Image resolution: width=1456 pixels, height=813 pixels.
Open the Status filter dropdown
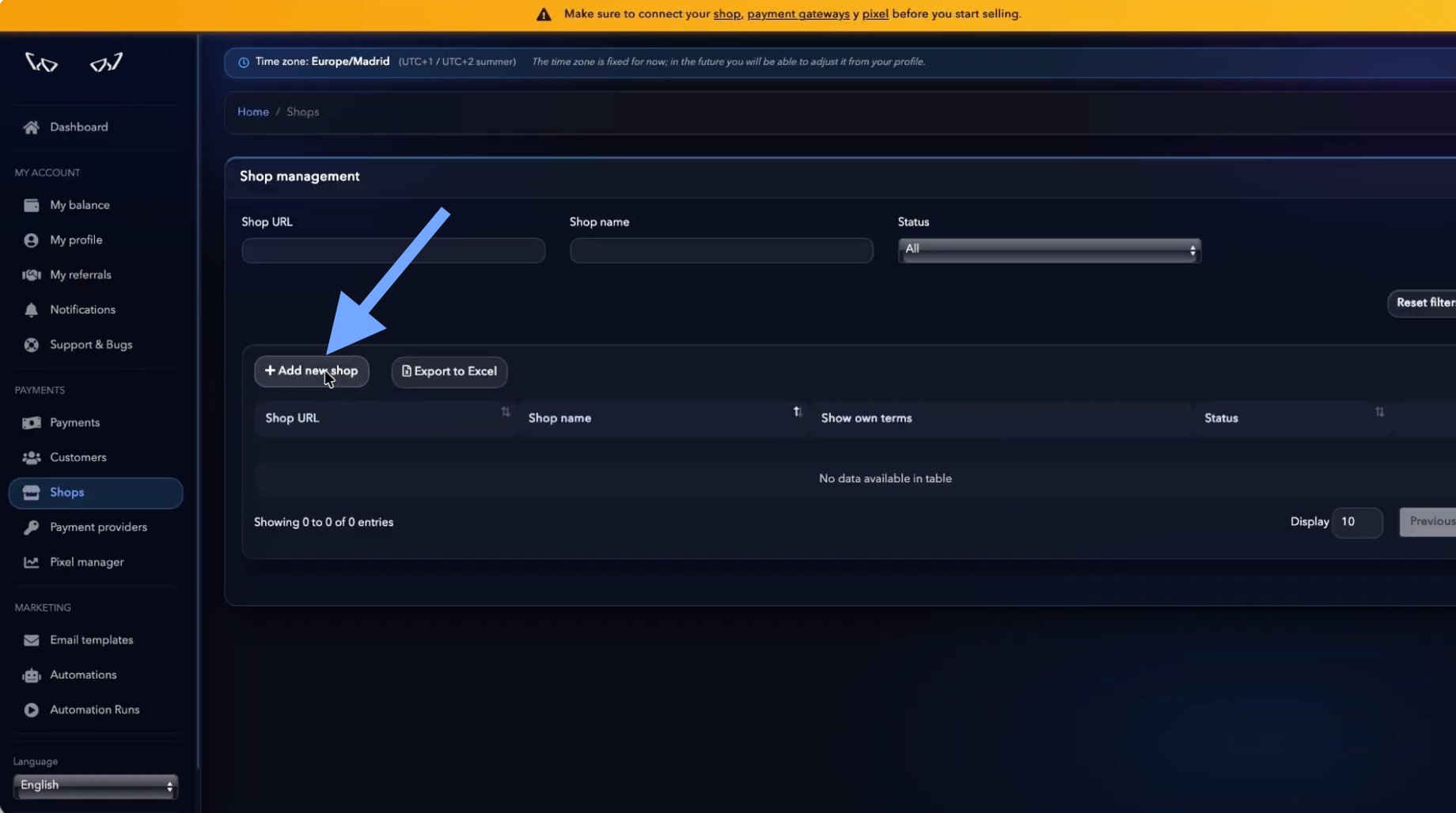coord(1049,250)
